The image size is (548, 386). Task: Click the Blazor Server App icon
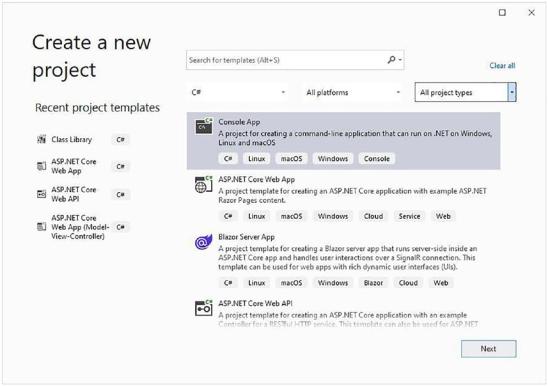(204, 242)
